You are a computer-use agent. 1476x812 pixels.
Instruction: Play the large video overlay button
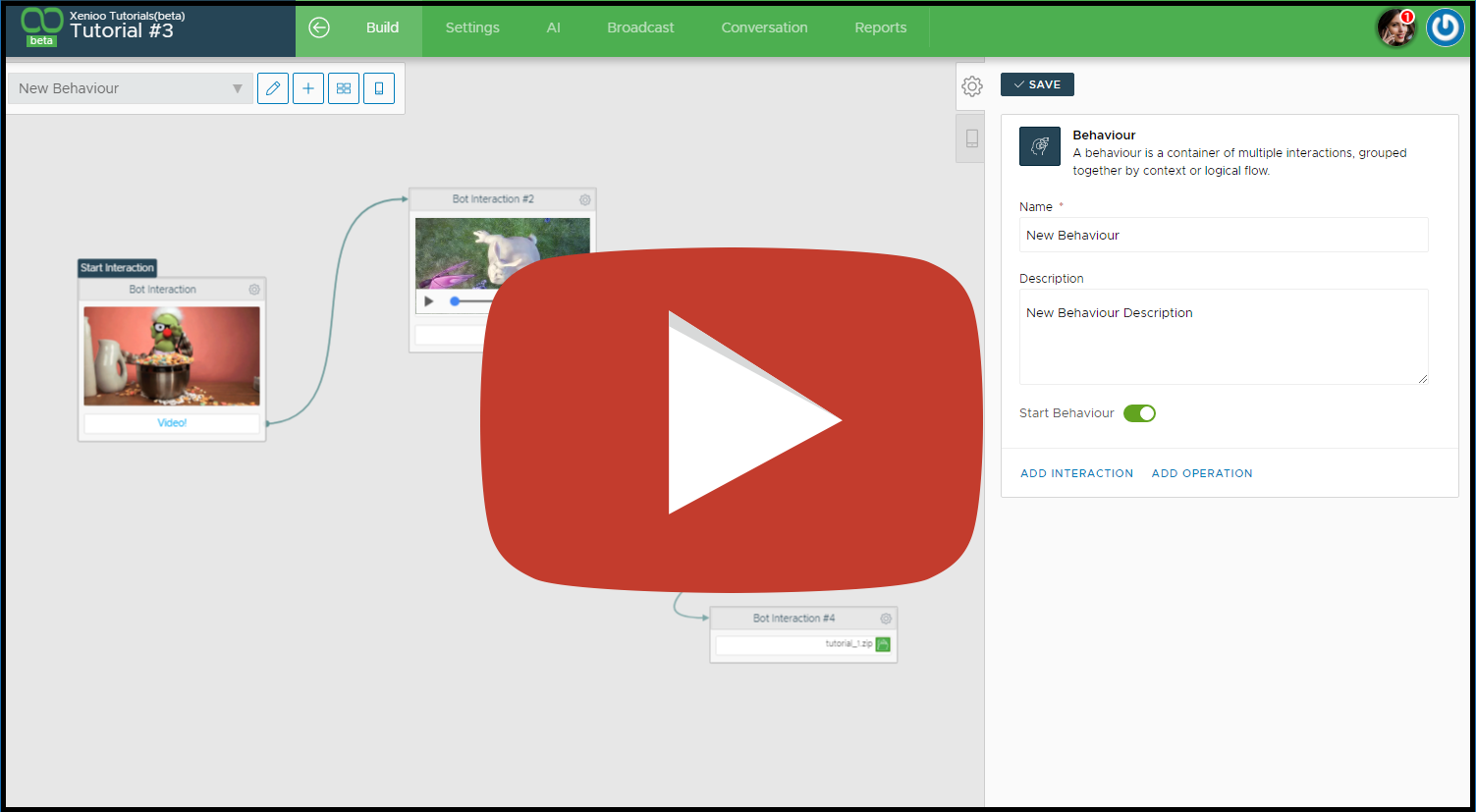pyautogui.click(x=732, y=419)
